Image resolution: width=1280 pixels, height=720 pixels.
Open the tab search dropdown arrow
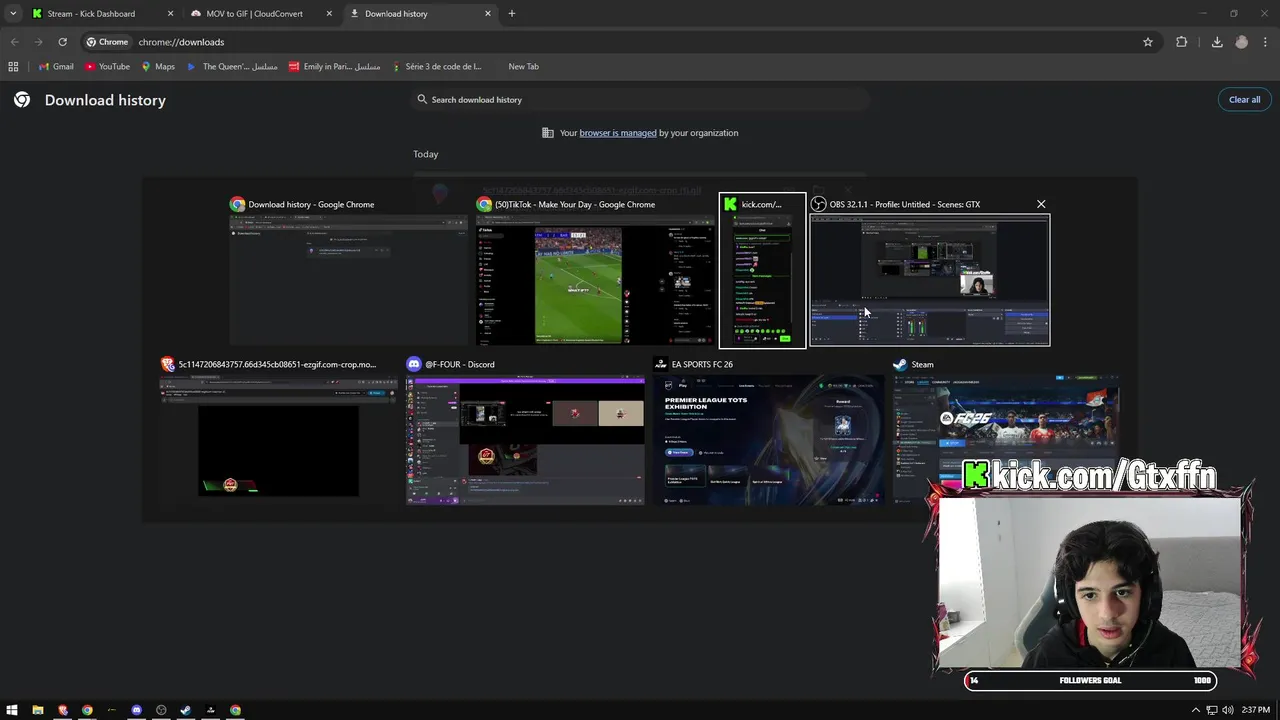[x=12, y=14]
